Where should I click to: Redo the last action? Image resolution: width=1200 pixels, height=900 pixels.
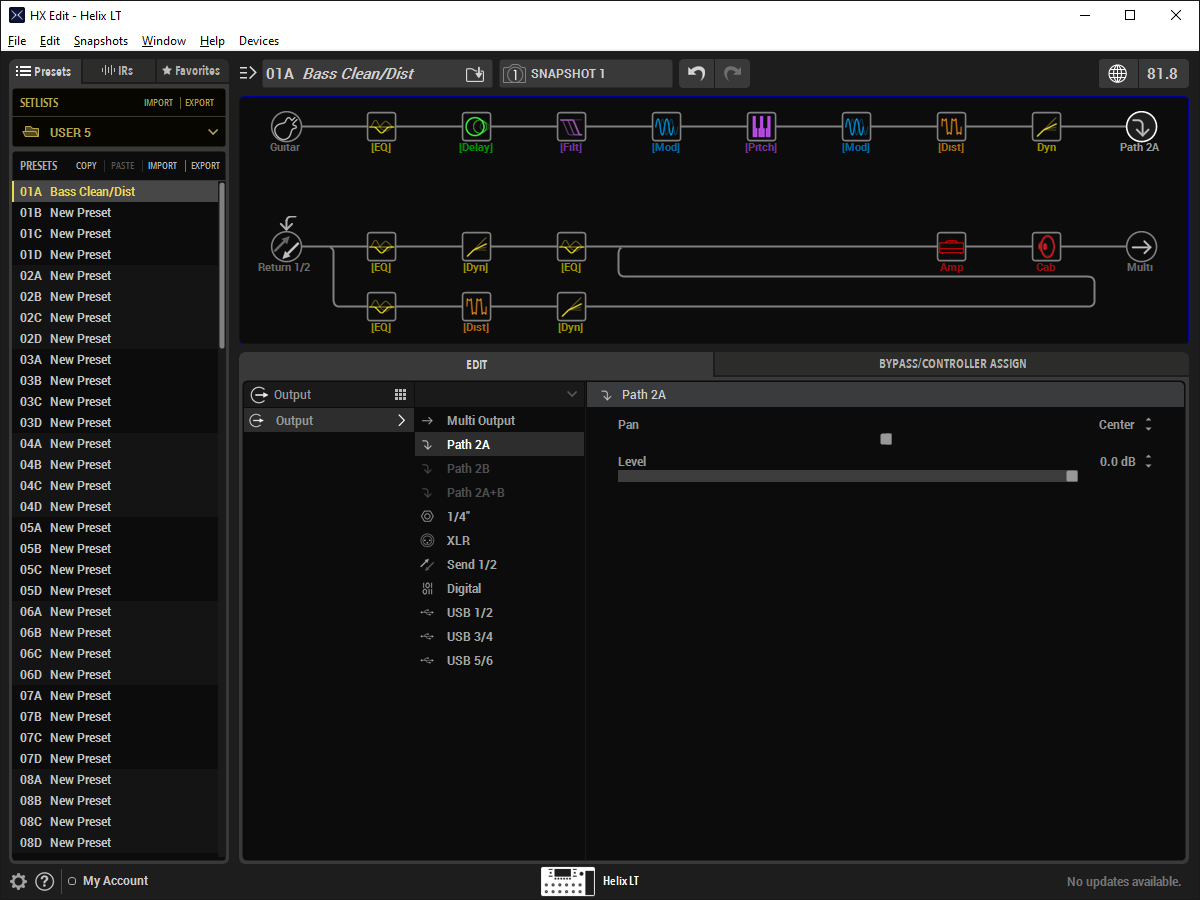732,74
